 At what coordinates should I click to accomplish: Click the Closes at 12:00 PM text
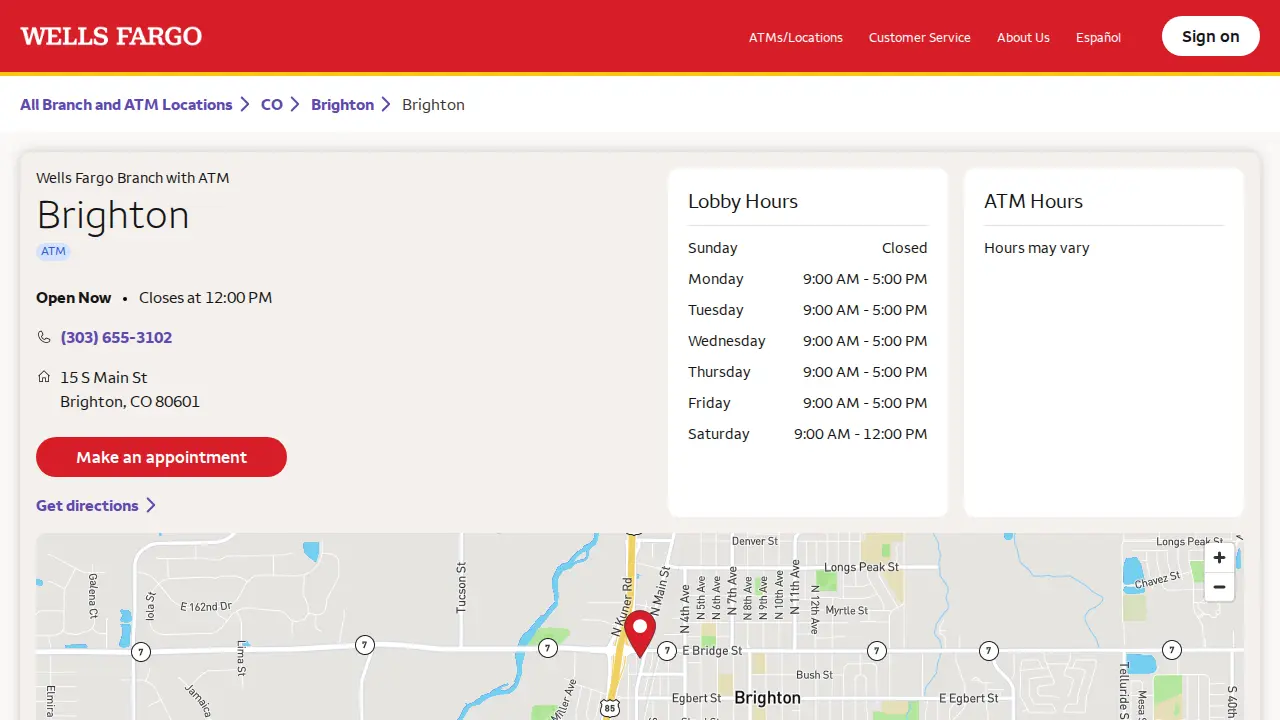205,298
